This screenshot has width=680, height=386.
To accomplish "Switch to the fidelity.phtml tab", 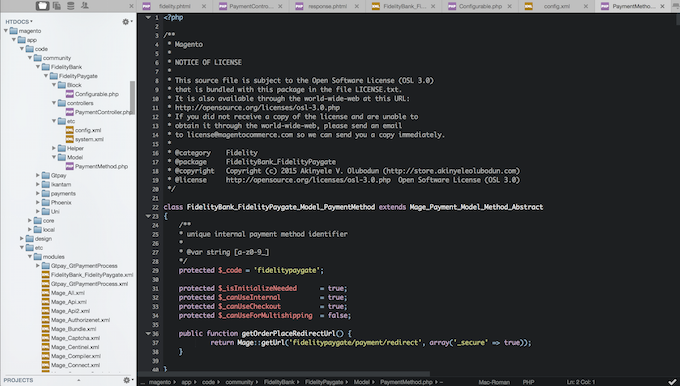I will (x=175, y=6).
